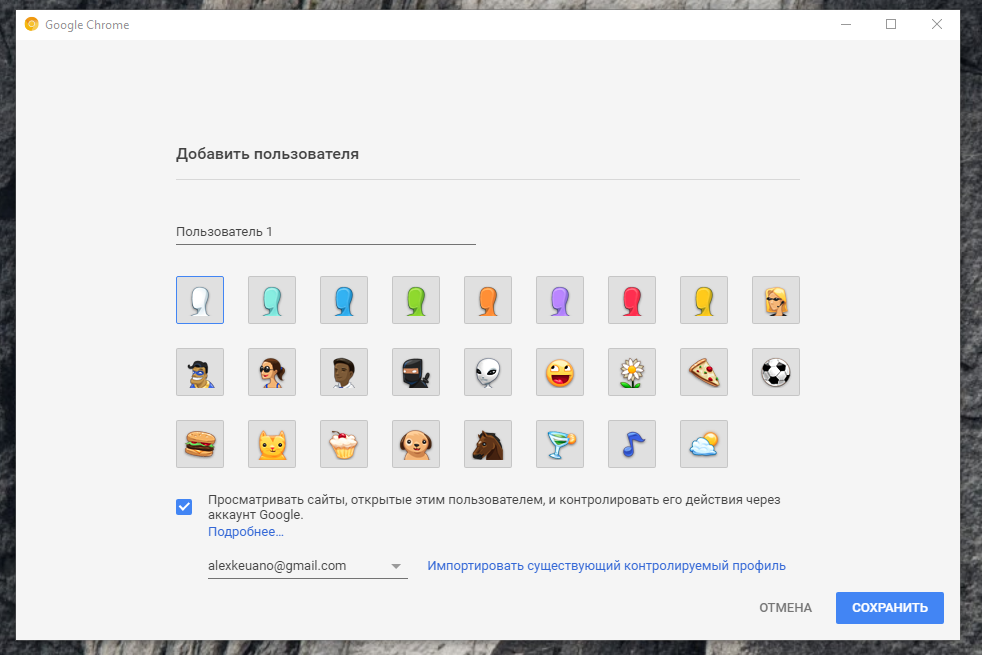Pick the cupcake with cherry avatar
The image size is (982, 655).
[344, 444]
